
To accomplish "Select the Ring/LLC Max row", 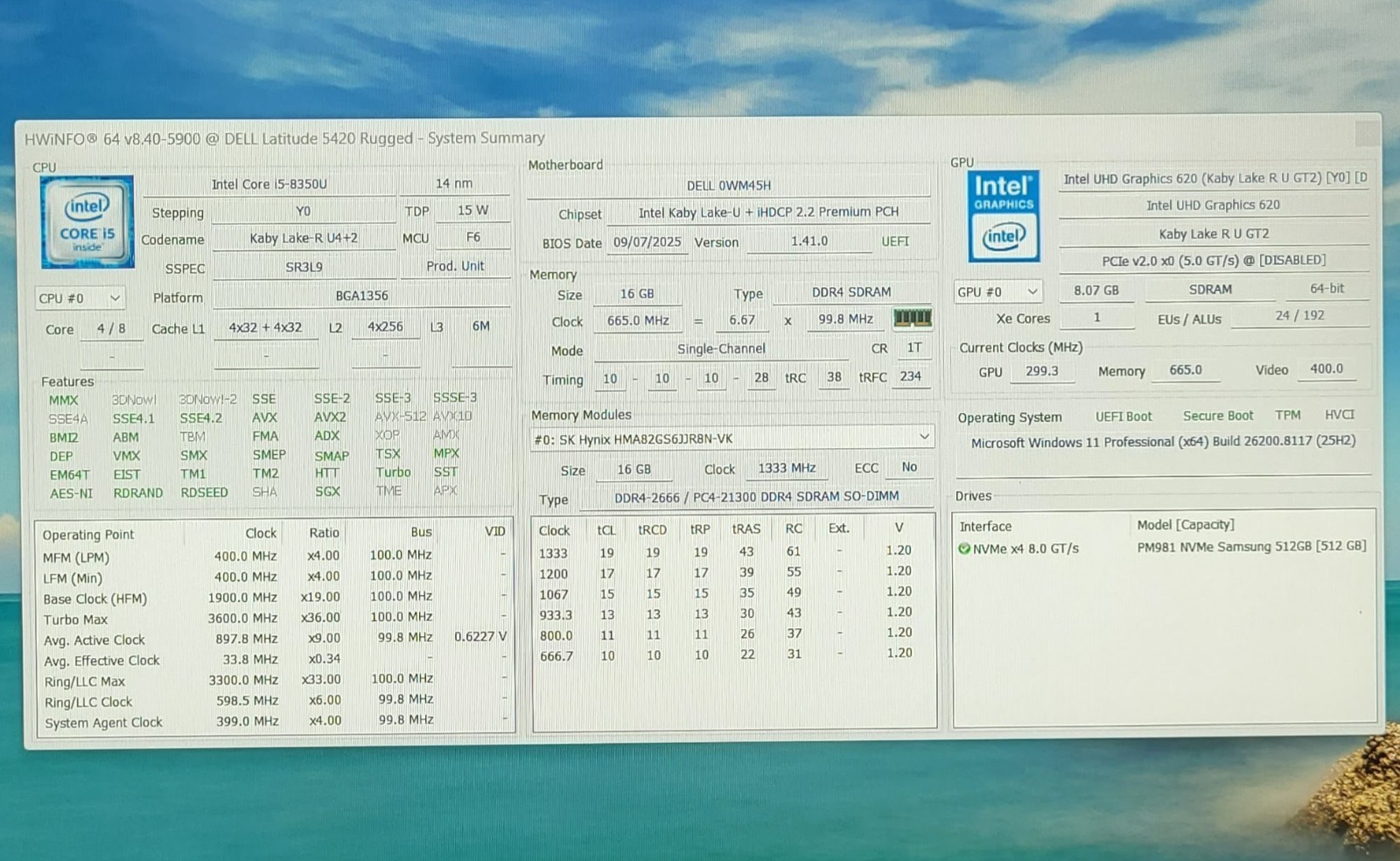I will 275,680.
